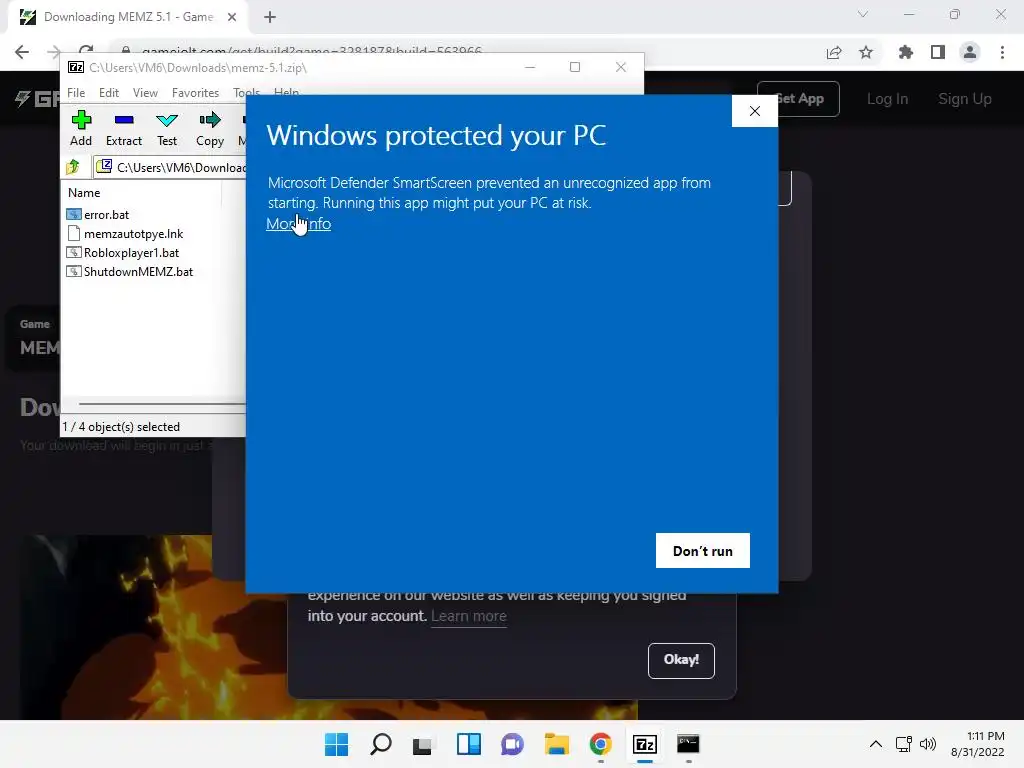Open Task View on the taskbar

pyautogui.click(x=422, y=744)
